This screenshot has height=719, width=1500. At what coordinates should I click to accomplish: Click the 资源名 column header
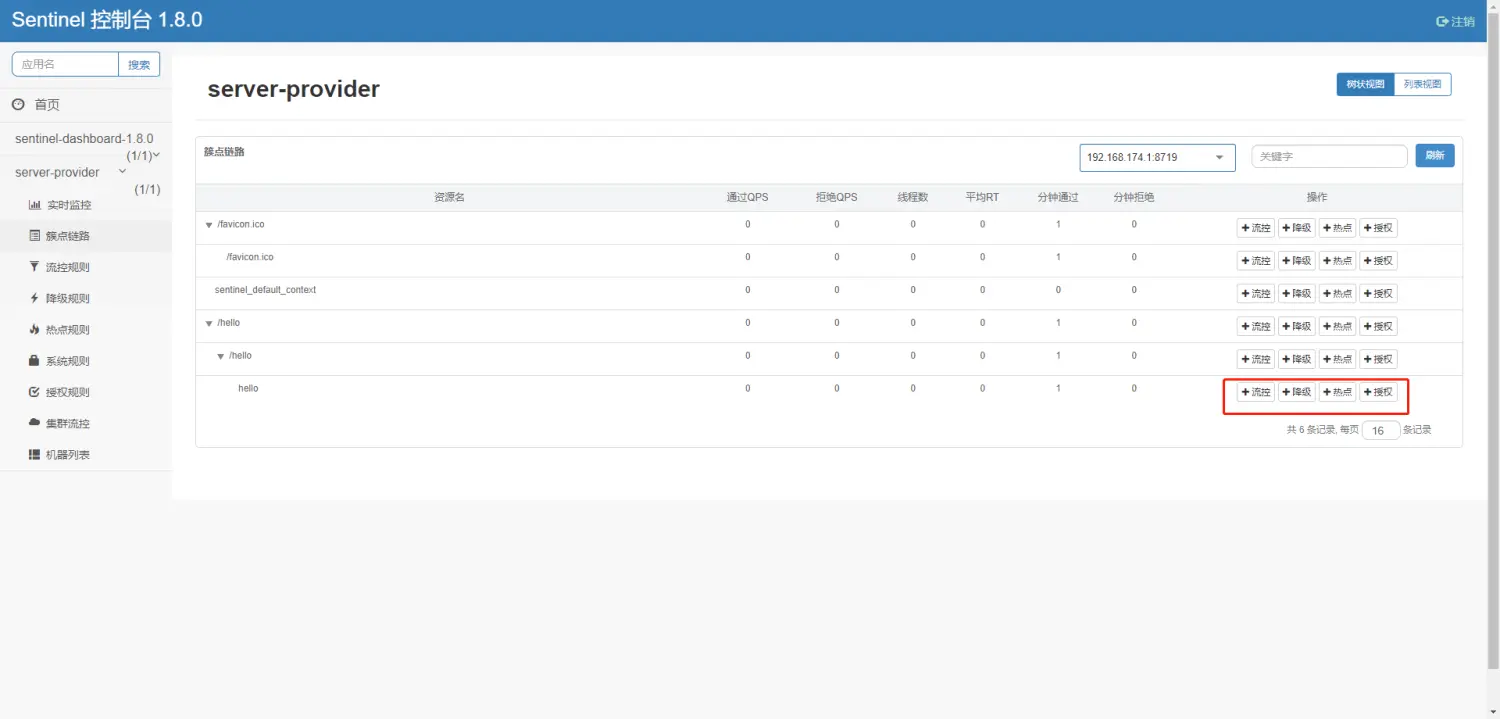coord(449,197)
